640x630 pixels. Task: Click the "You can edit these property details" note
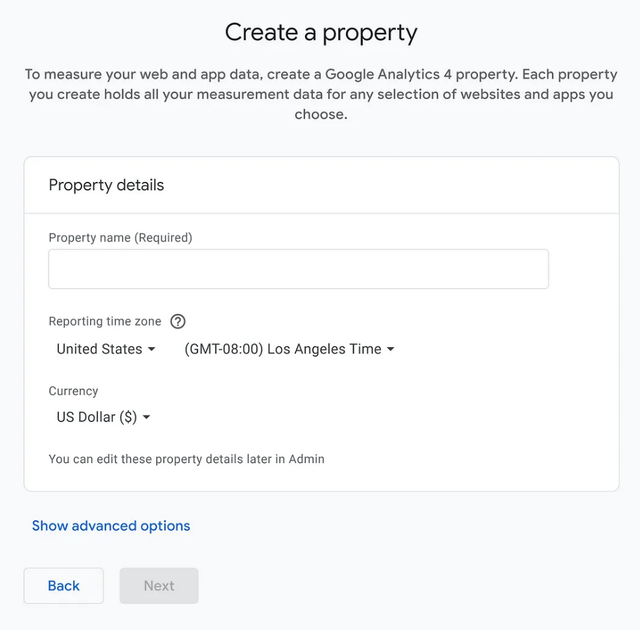[186, 459]
